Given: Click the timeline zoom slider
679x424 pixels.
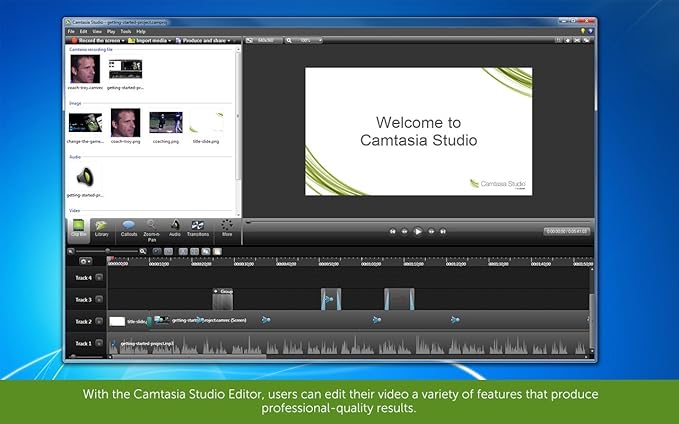Looking at the screenshot, I should pyautogui.click(x=106, y=250).
